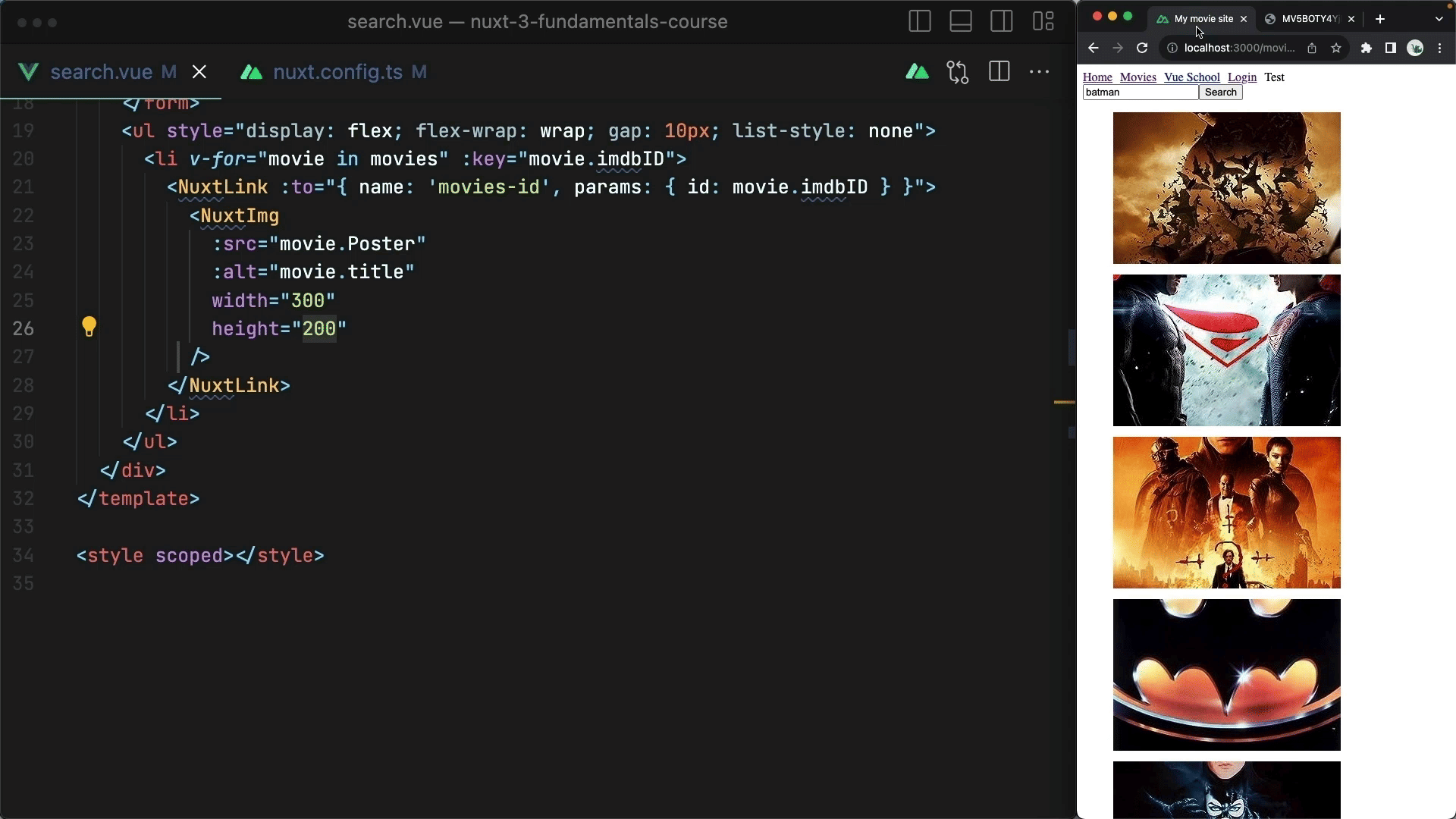
Task: Open the Batman v Superman poster thumbnail
Action: coord(1227,350)
